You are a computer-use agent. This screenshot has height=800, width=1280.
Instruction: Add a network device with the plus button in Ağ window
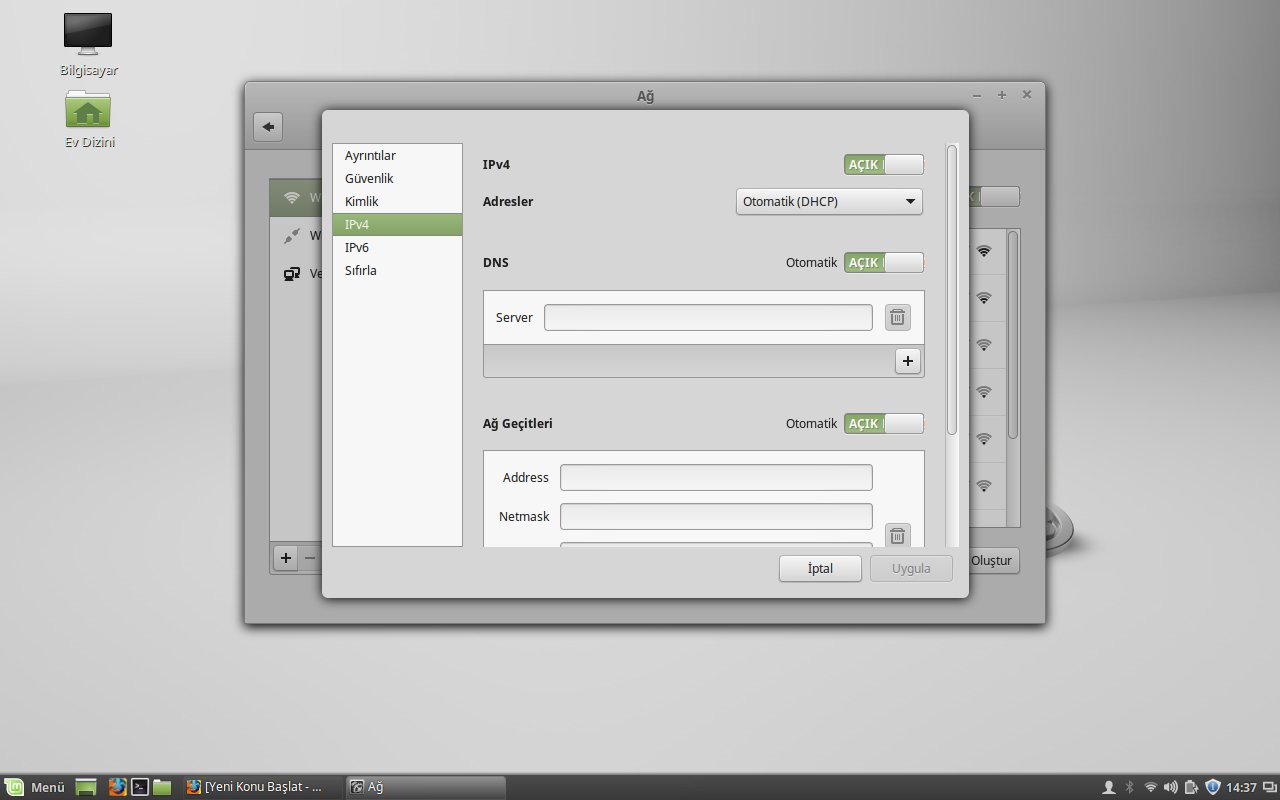point(286,558)
